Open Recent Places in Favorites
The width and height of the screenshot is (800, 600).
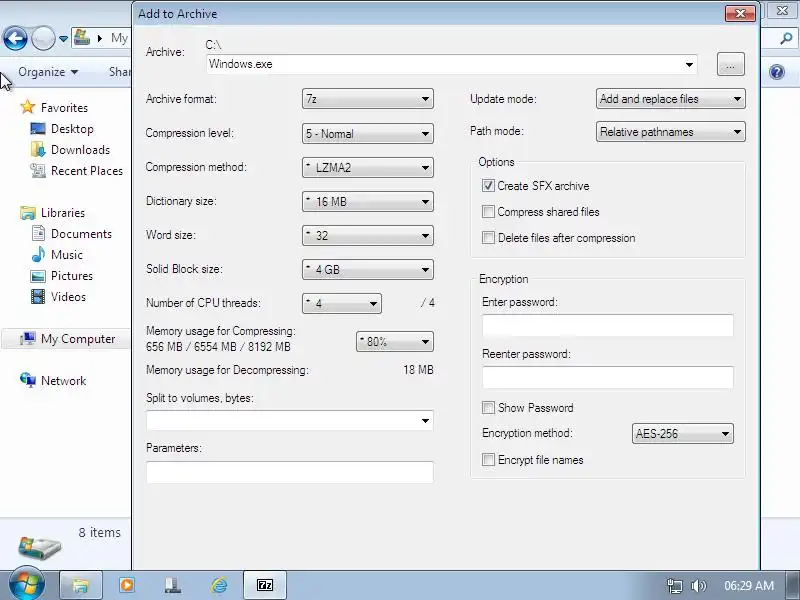(77, 170)
